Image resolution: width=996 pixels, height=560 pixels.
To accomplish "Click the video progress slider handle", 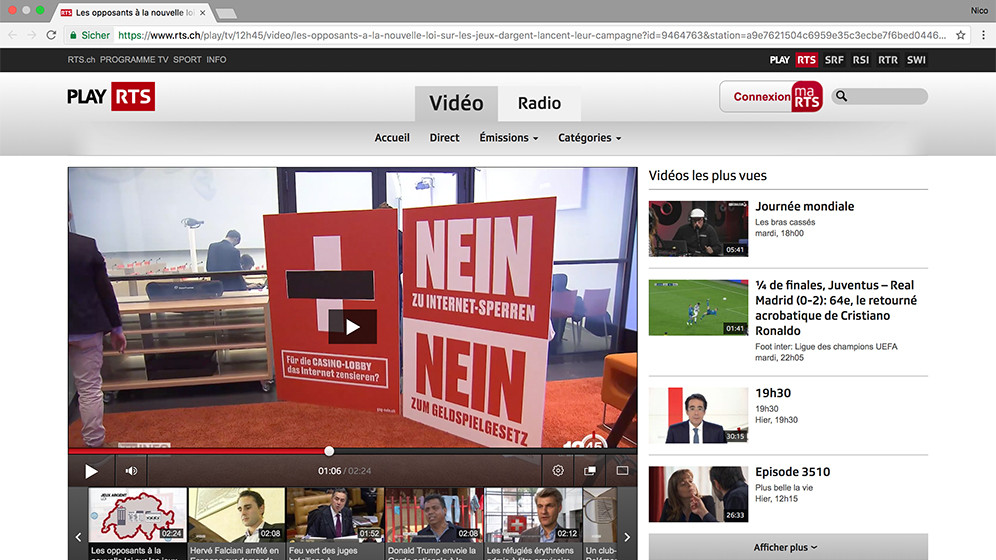I will click(x=329, y=451).
